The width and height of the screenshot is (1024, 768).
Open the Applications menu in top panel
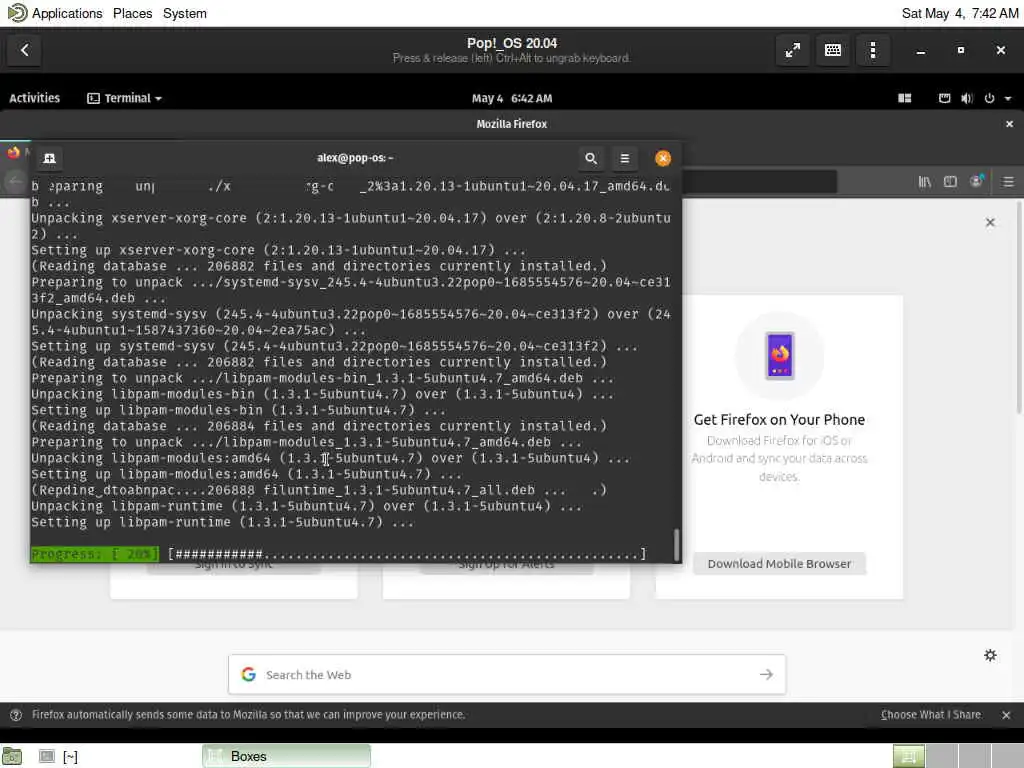pos(67,13)
